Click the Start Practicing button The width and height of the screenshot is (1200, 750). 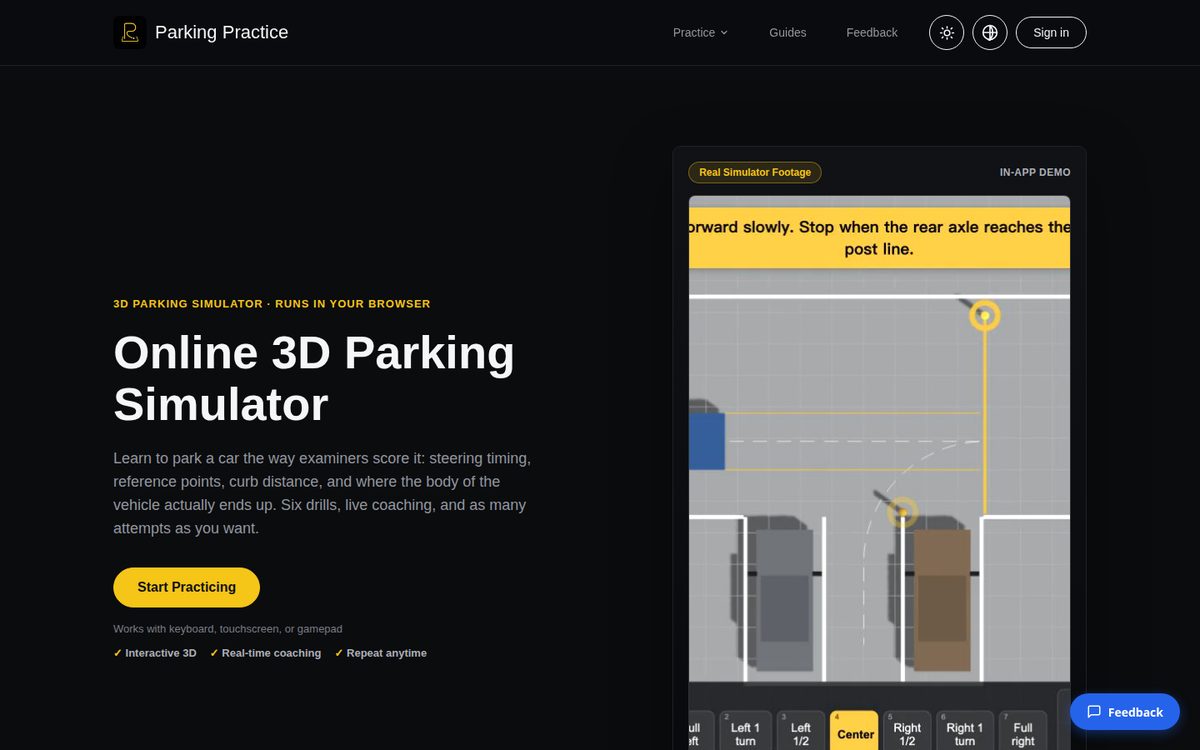coord(187,587)
